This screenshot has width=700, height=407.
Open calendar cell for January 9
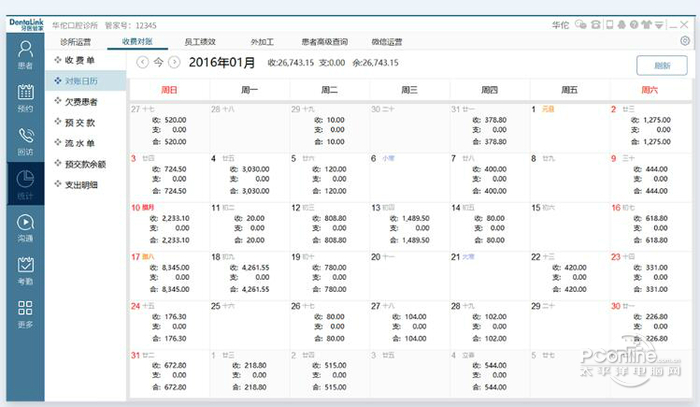pyautogui.click(x=650, y=177)
